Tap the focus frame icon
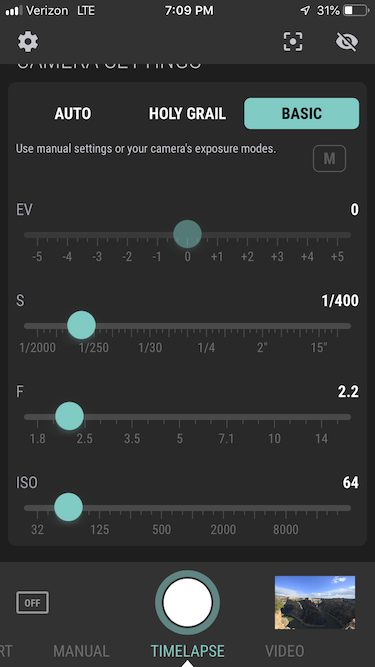 293,42
